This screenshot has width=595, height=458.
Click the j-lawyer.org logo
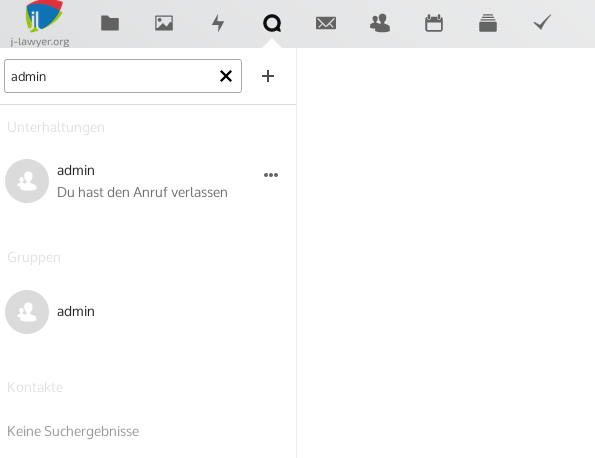40,24
